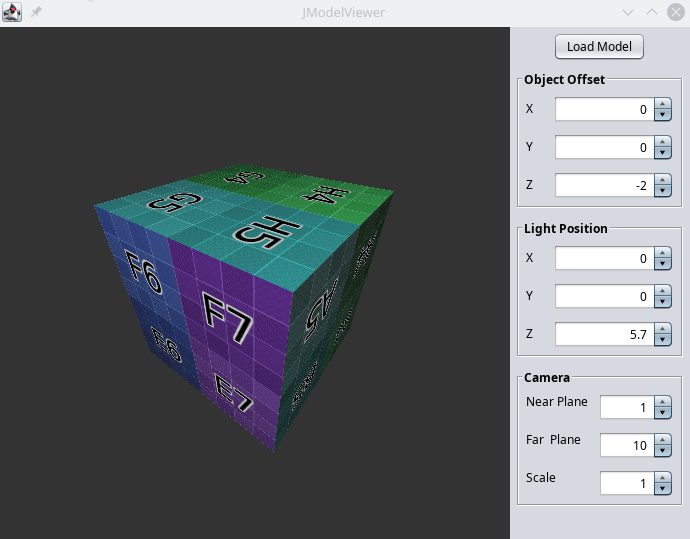Click the E7 tile on the cube
The height and width of the screenshot is (539, 690).
[x=233, y=392]
